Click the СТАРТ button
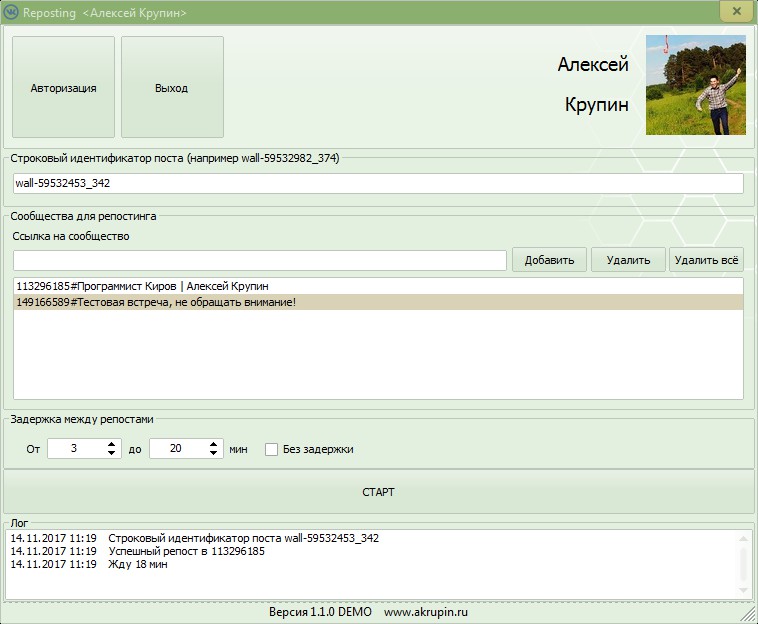The height and width of the screenshot is (624, 758). (x=378, y=492)
